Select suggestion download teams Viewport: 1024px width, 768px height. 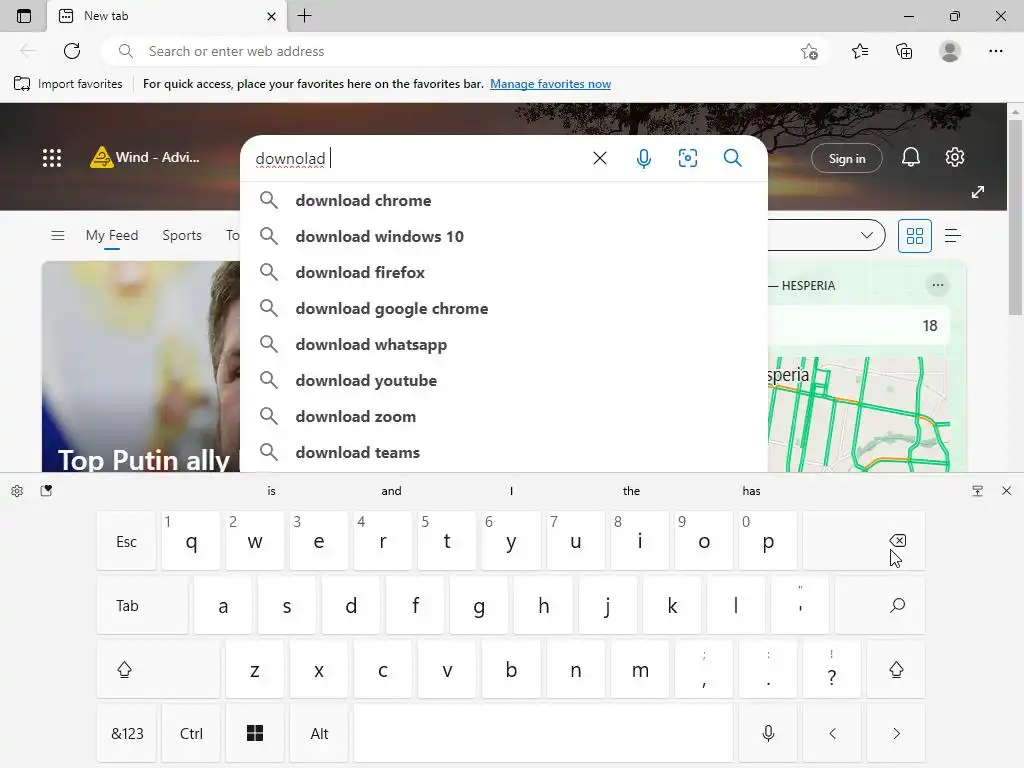pyautogui.click(x=504, y=452)
